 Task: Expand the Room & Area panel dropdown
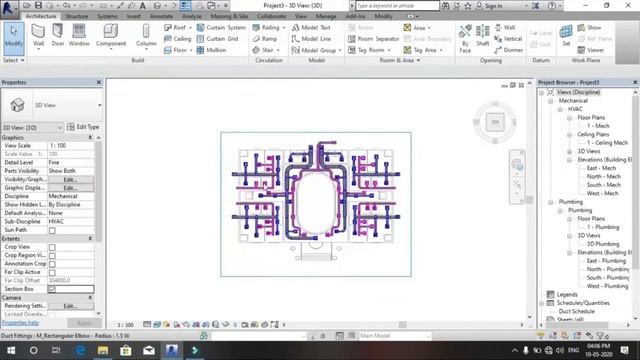point(400,60)
